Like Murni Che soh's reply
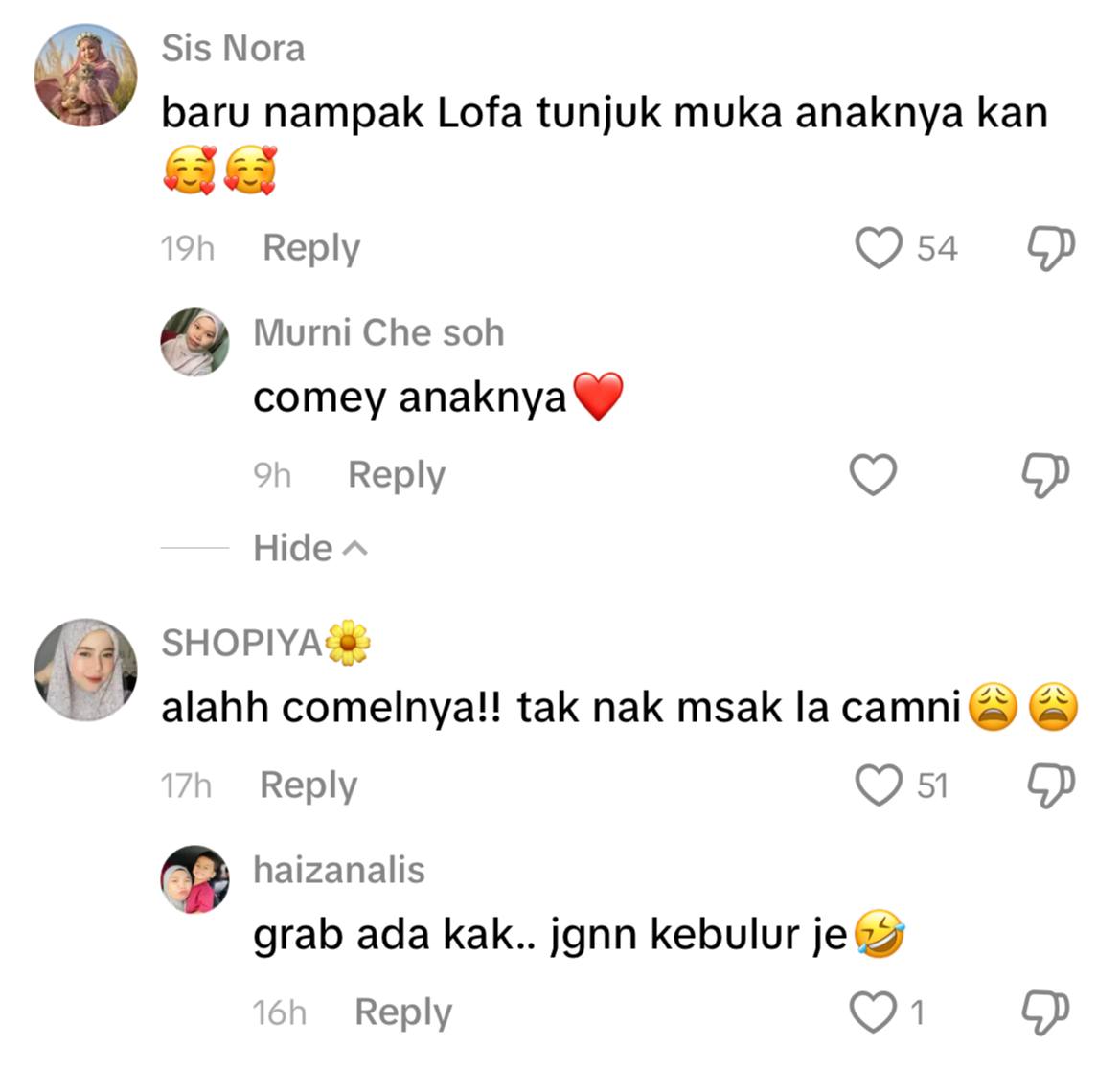The width and height of the screenshot is (1120, 1069). click(873, 475)
